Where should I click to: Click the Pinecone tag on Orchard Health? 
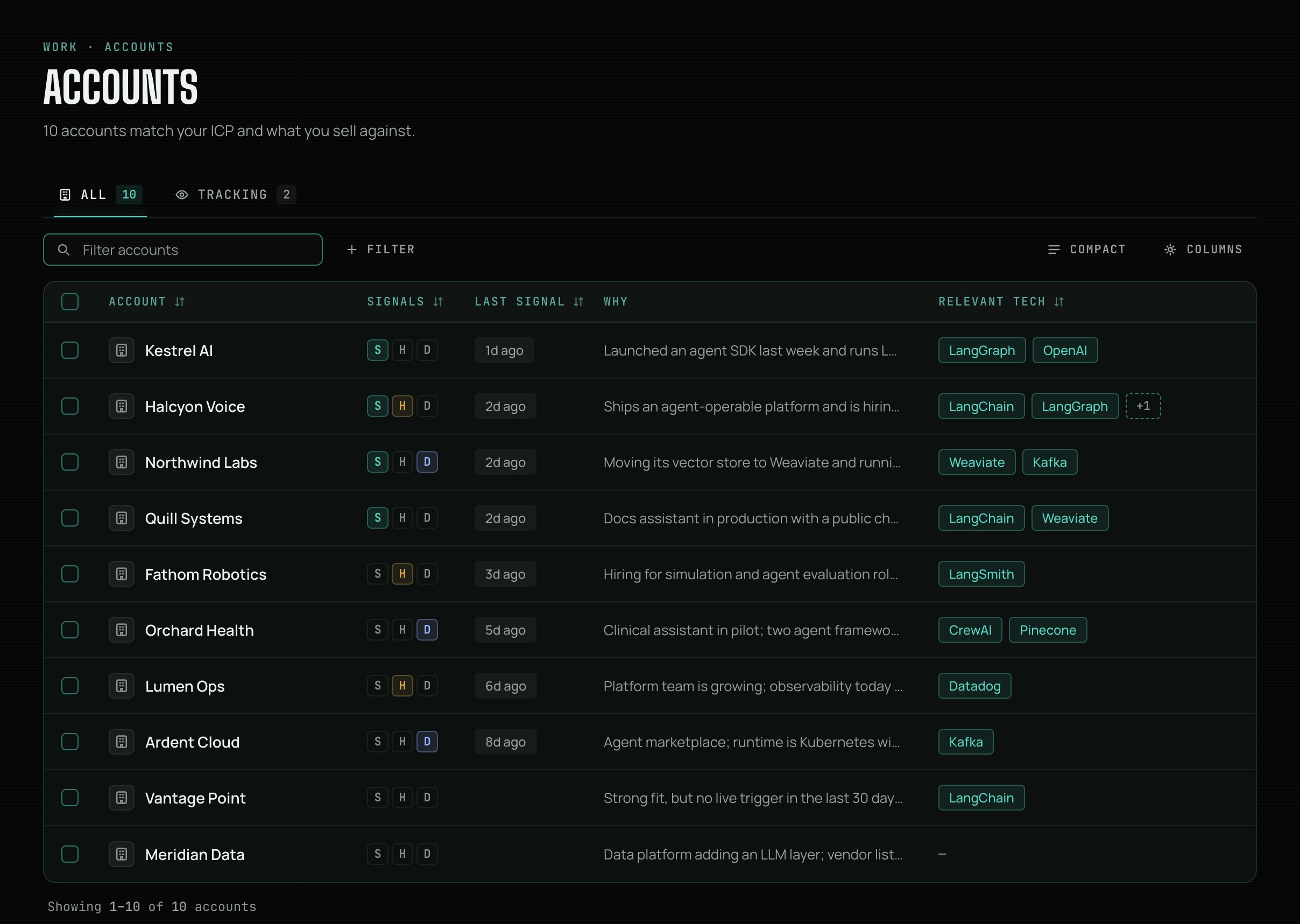pyautogui.click(x=1047, y=630)
